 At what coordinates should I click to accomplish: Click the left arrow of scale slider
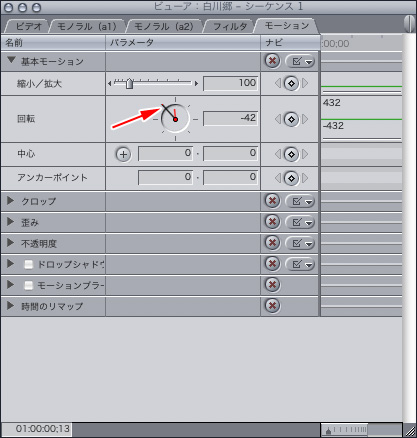[110, 84]
